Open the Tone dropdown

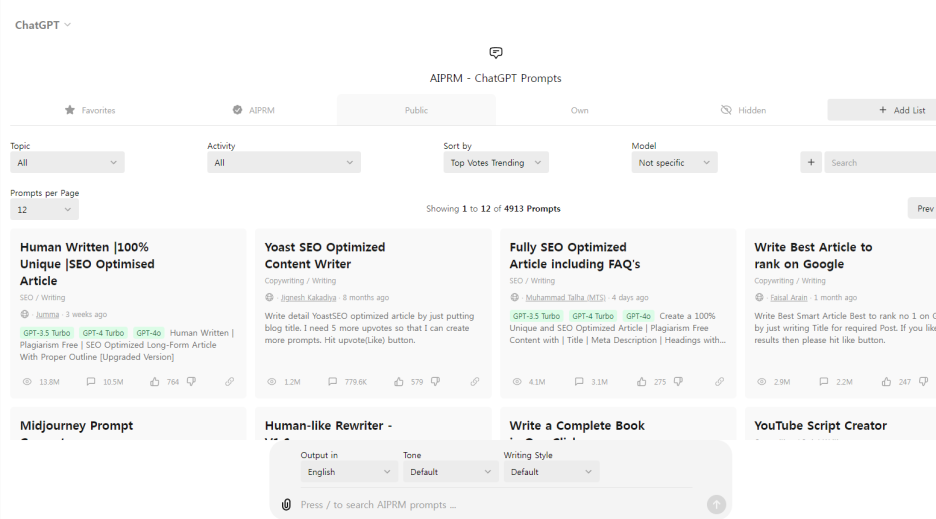click(451, 472)
